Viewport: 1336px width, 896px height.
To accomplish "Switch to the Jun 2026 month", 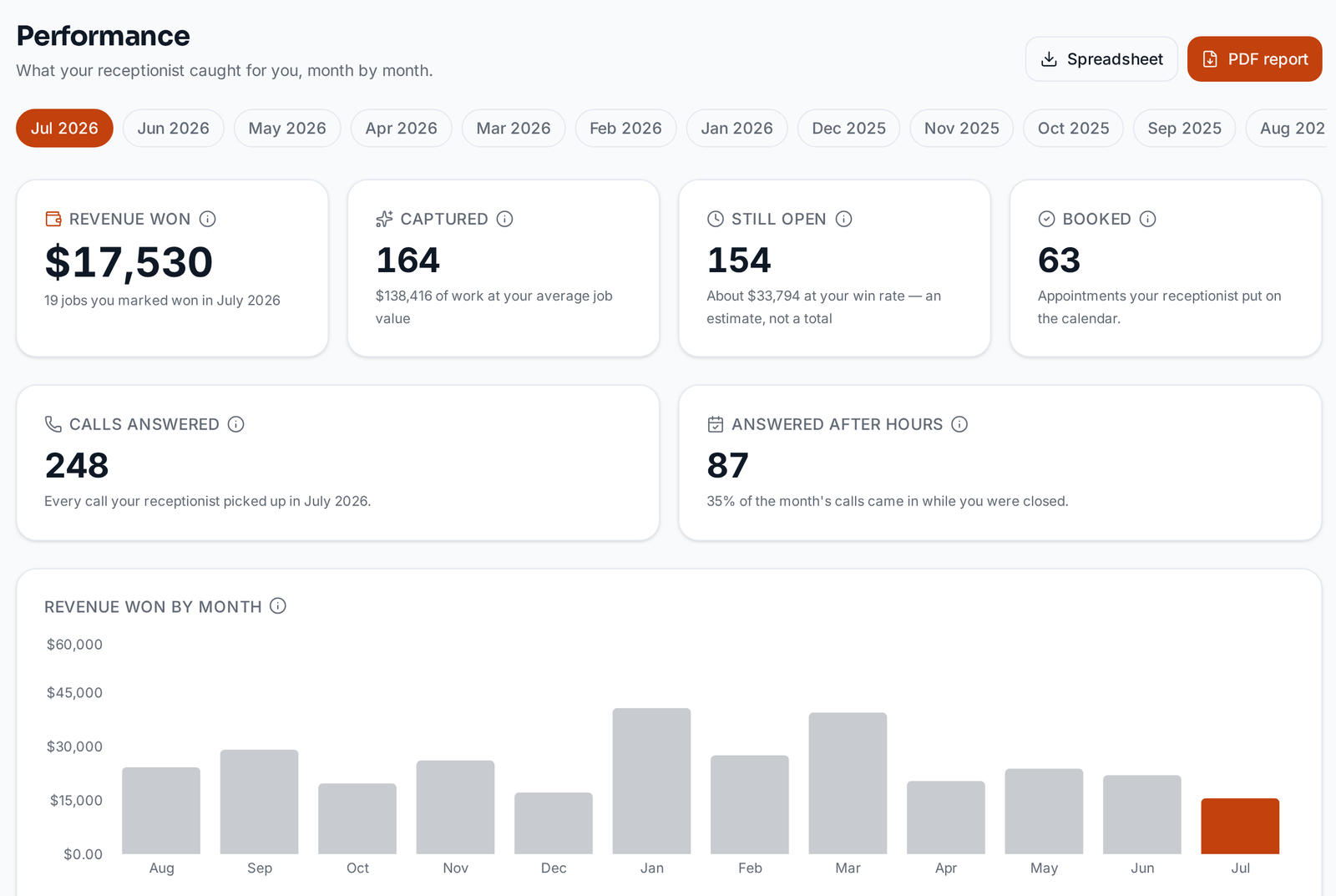I will pos(174,129).
